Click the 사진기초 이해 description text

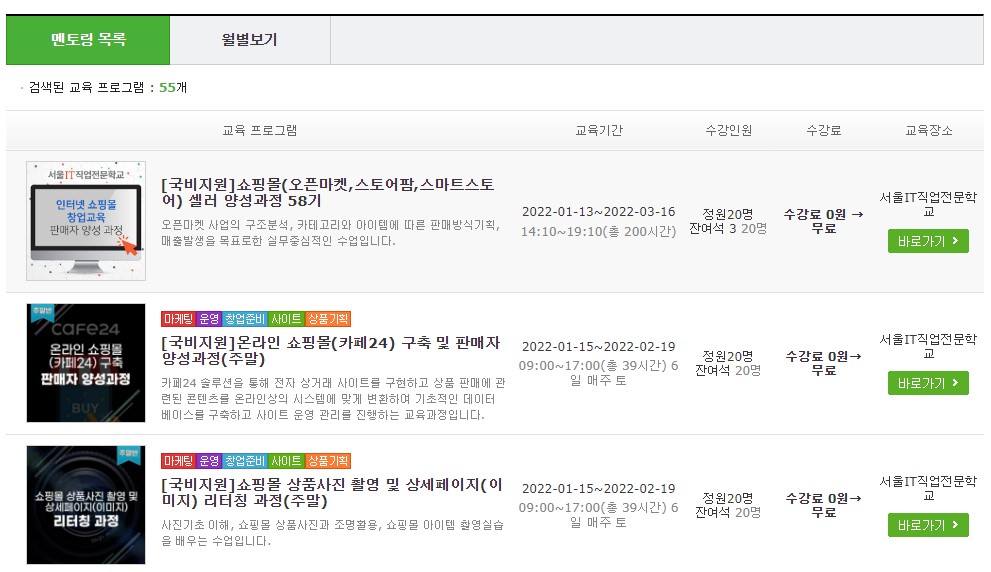[332, 533]
